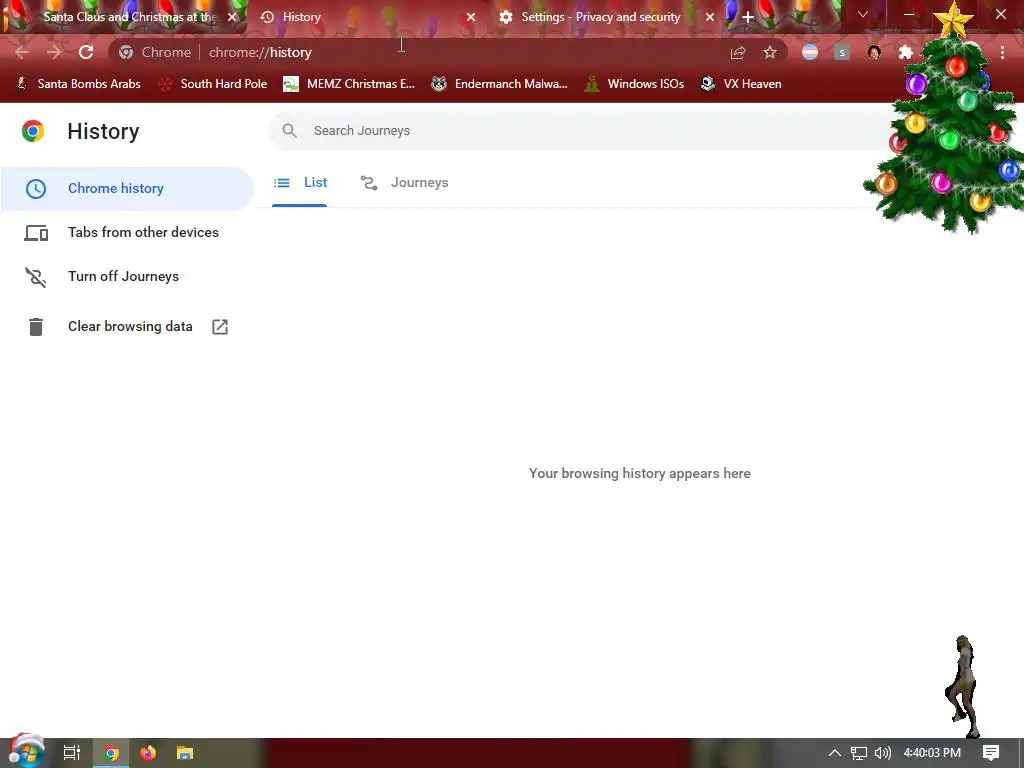Show hidden system tray icons
1024x768 pixels.
(834, 753)
